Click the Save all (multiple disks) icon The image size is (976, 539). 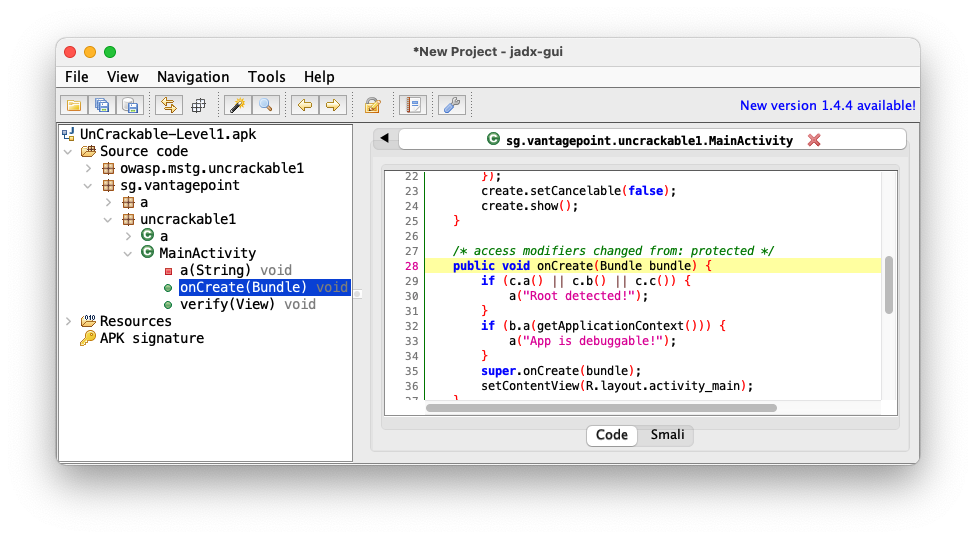click(102, 105)
